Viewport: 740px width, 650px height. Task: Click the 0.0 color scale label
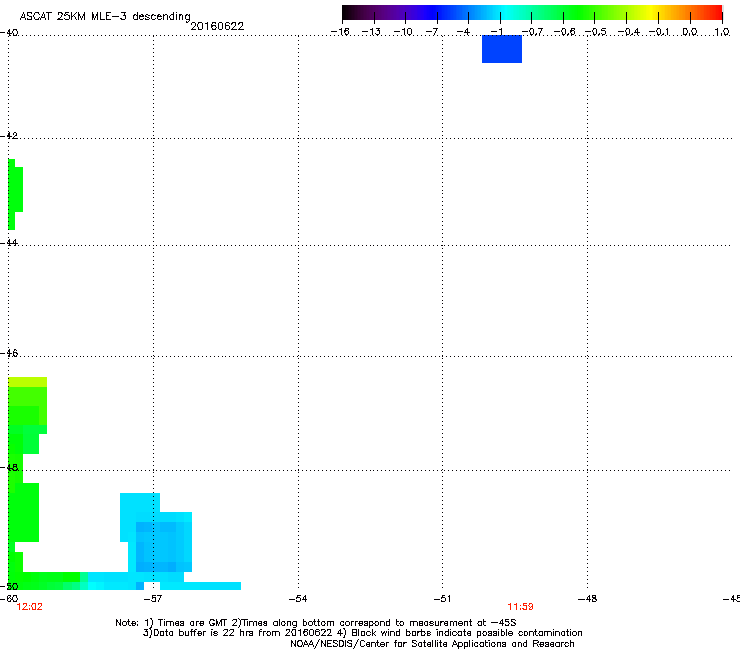tap(690, 32)
